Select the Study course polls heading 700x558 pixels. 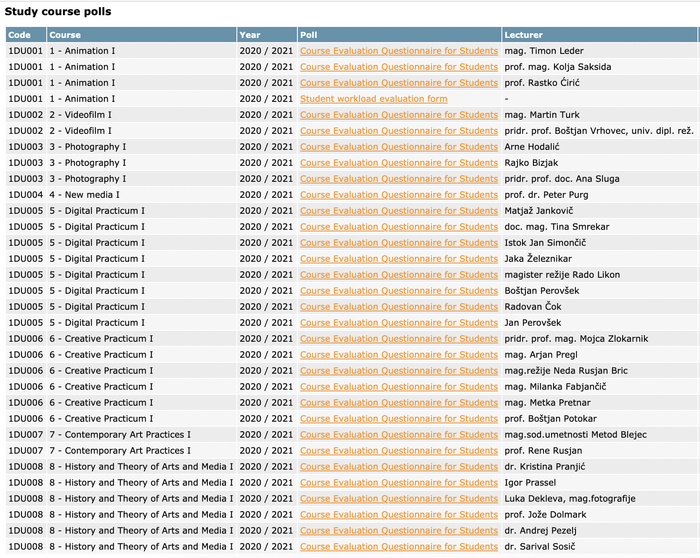(x=58, y=12)
